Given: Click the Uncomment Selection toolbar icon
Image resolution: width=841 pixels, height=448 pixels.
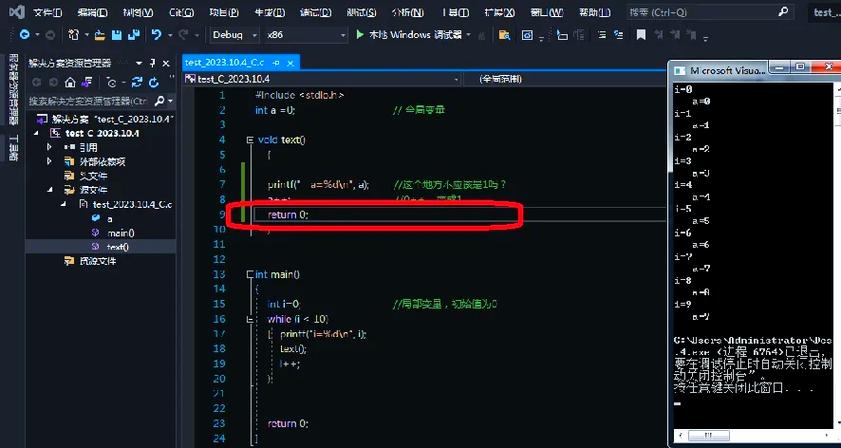Looking at the screenshot, I should 619,35.
